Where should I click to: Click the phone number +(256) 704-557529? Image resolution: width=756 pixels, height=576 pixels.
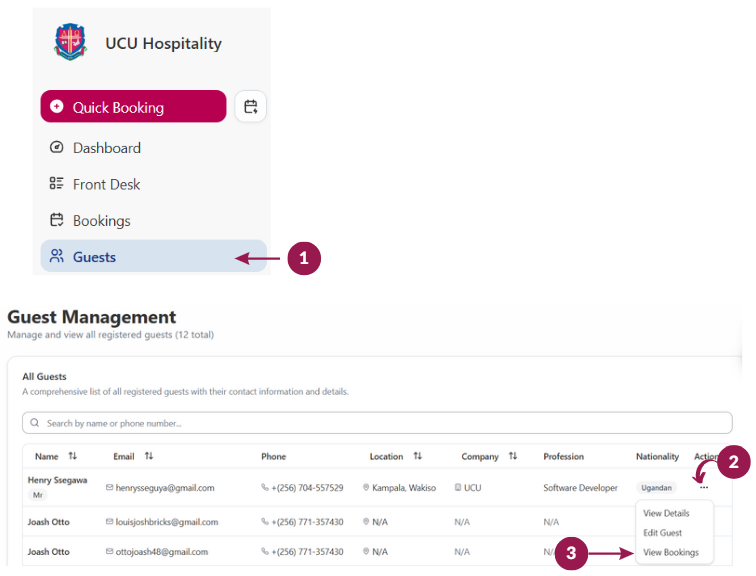[307, 488]
